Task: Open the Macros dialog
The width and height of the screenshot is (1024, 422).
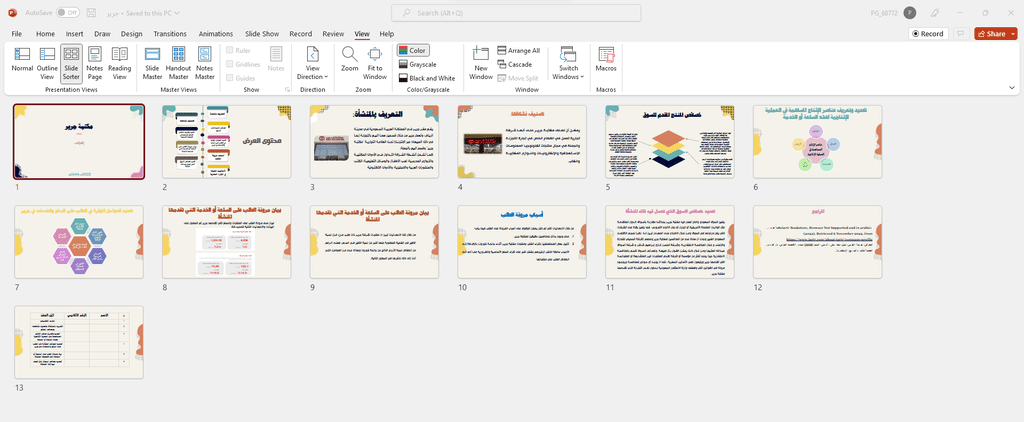Action: (606, 59)
